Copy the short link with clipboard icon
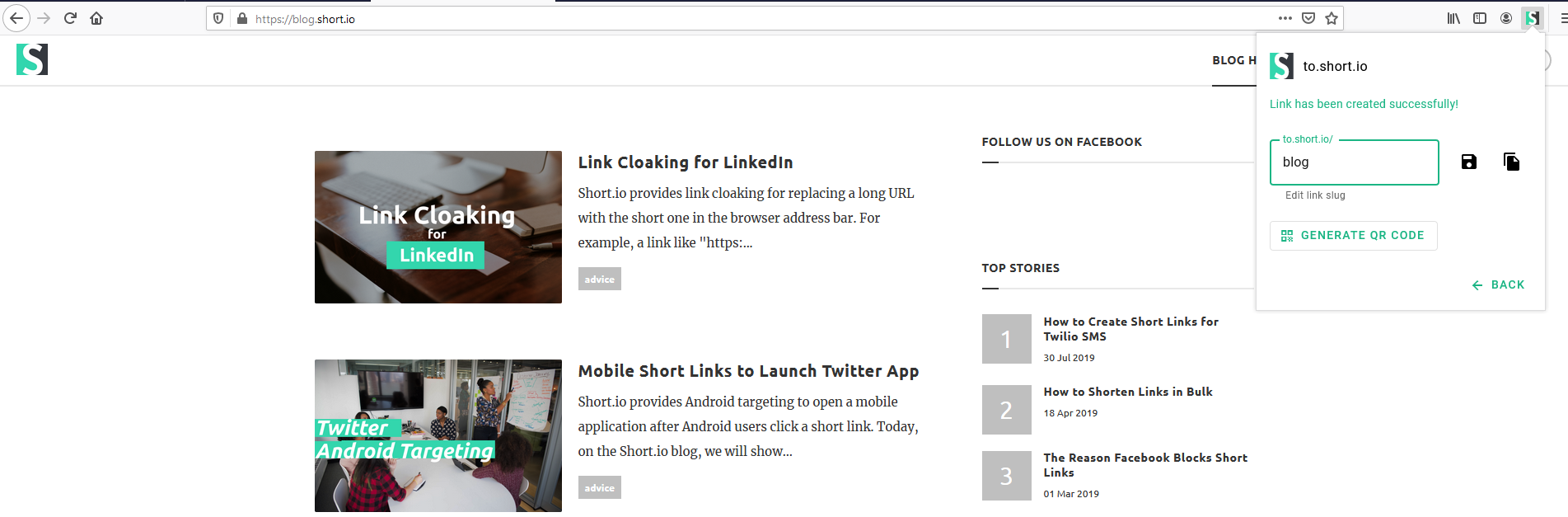The width and height of the screenshot is (1568, 517). tap(1511, 162)
